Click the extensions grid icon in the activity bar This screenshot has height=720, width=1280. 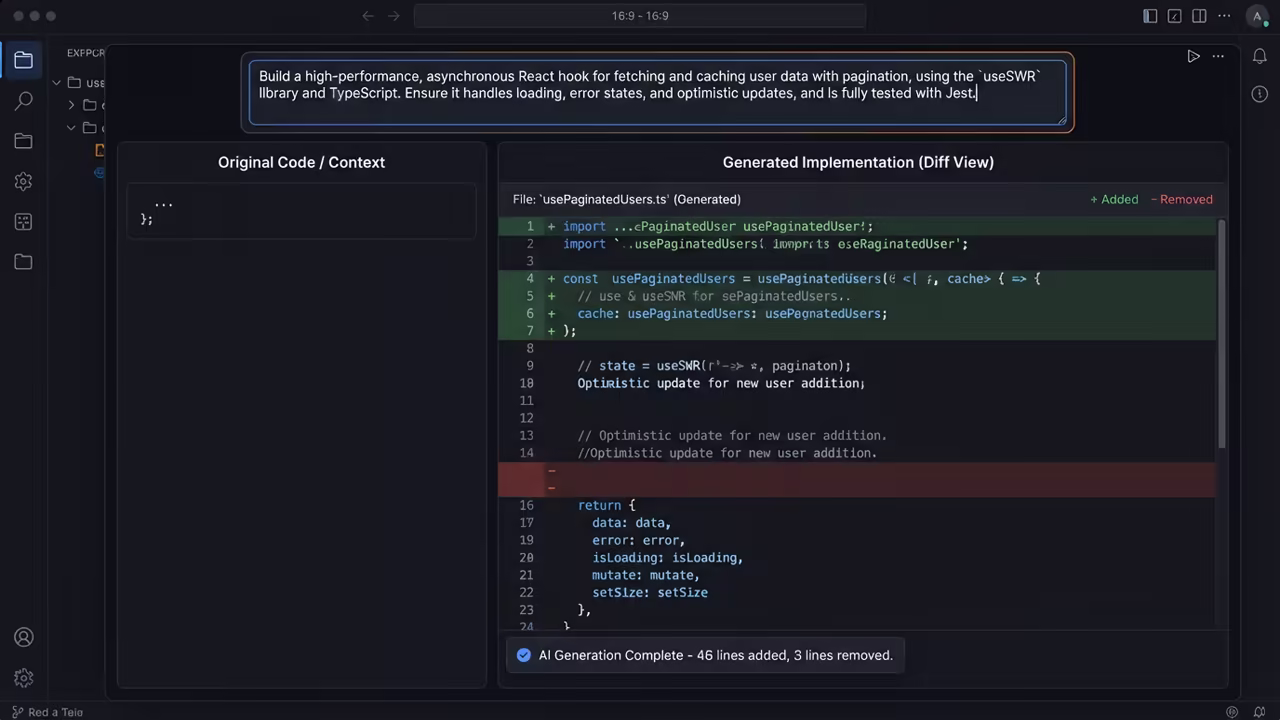23,222
